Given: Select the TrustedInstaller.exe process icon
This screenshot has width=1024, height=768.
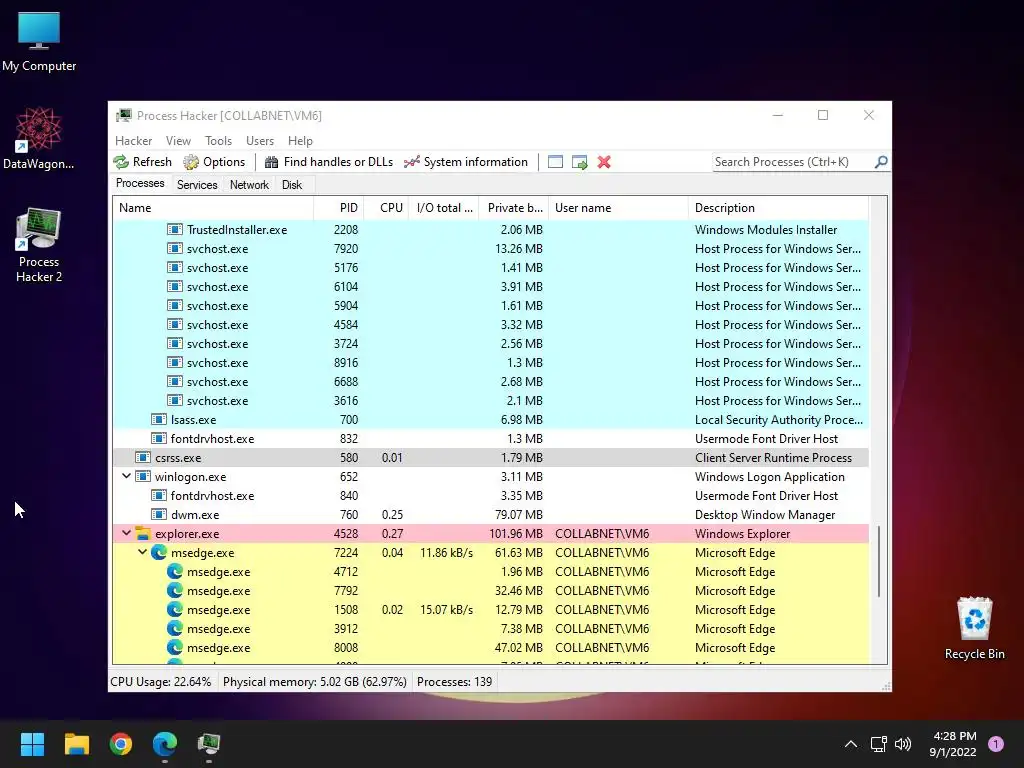Looking at the screenshot, I should (x=174, y=229).
